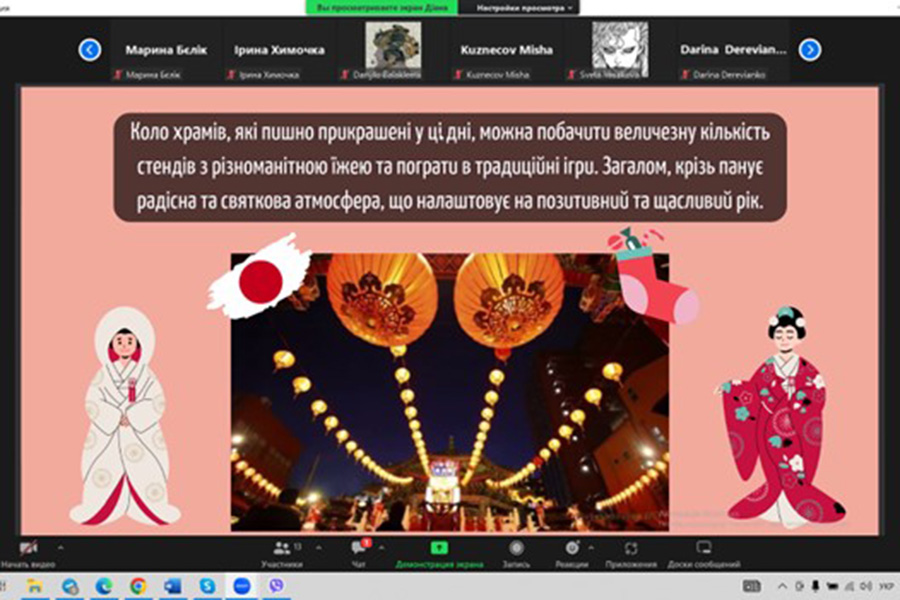Expand arrow beside the Реакции button
Image resolution: width=900 pixels, height=600 pixels.
tap(591, 548)
